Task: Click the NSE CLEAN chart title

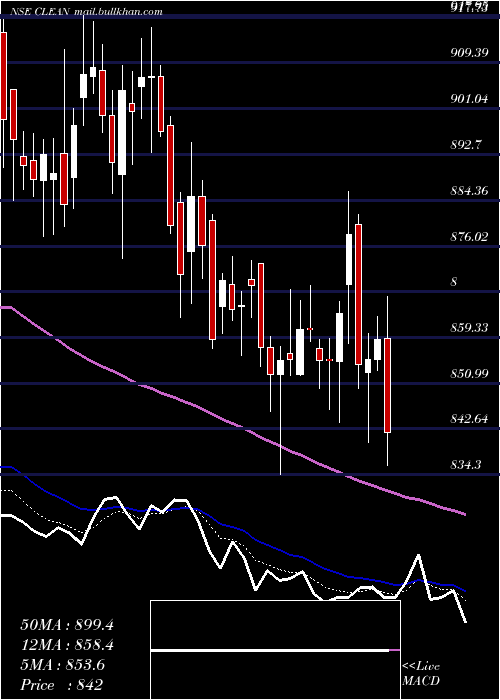Action: (x=39, y=12)
